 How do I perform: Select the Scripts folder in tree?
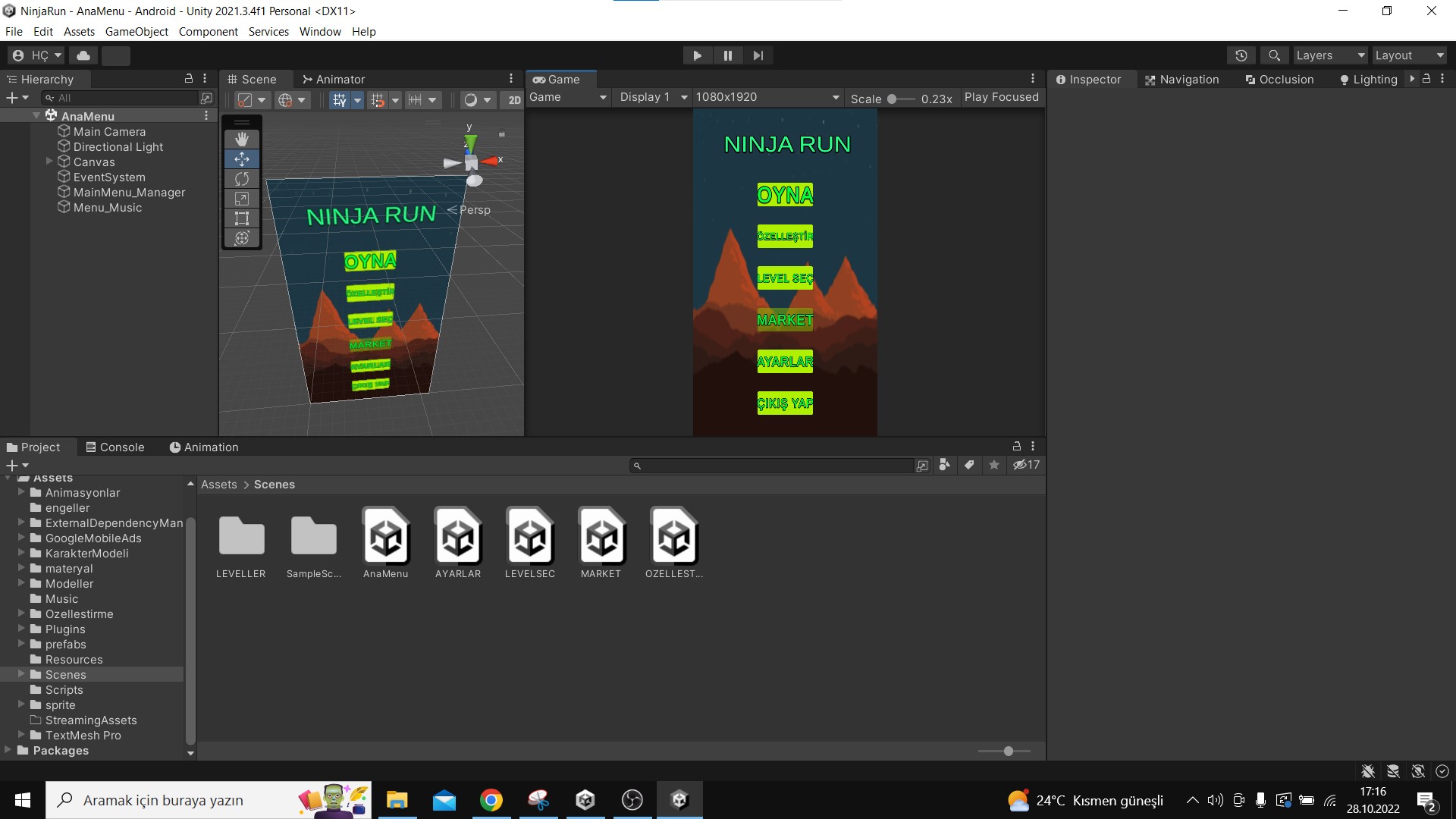64,689
